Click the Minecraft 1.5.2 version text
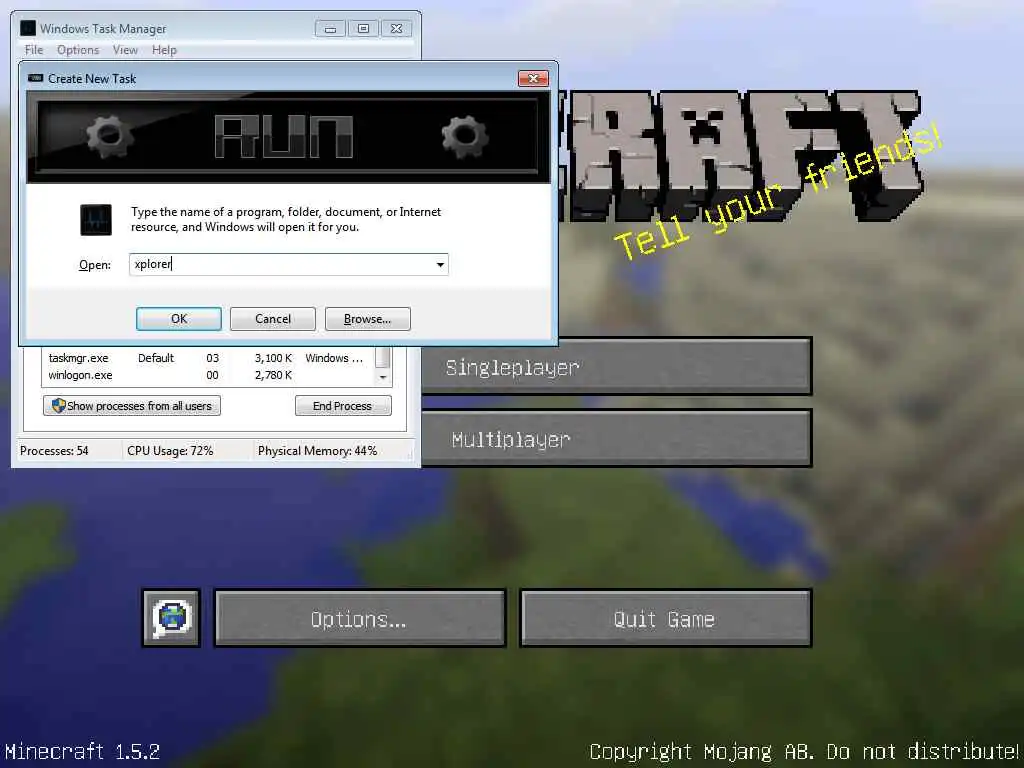Viewport: 1024px width, 768px height. [x=82, y=752]
